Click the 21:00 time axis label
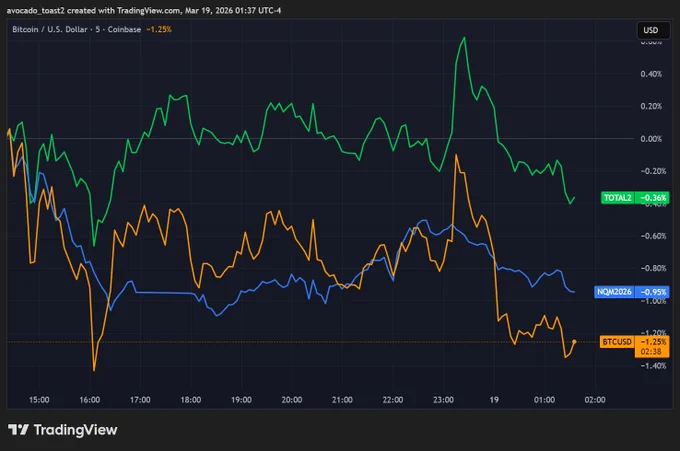Image resolution: width=680 pixels, height=451 pixels. pos(342,399)
